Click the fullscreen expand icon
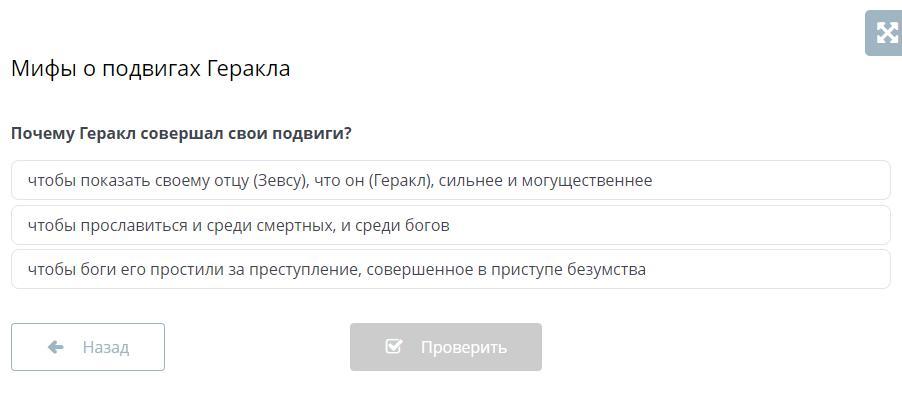 [886, 33]
